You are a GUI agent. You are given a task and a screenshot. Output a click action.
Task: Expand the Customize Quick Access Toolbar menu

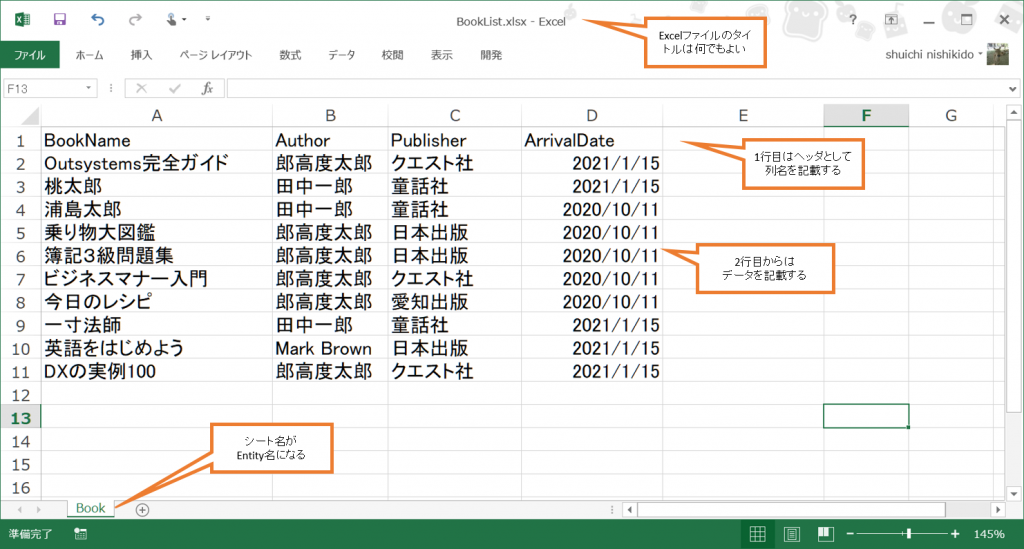coord(207,19)
